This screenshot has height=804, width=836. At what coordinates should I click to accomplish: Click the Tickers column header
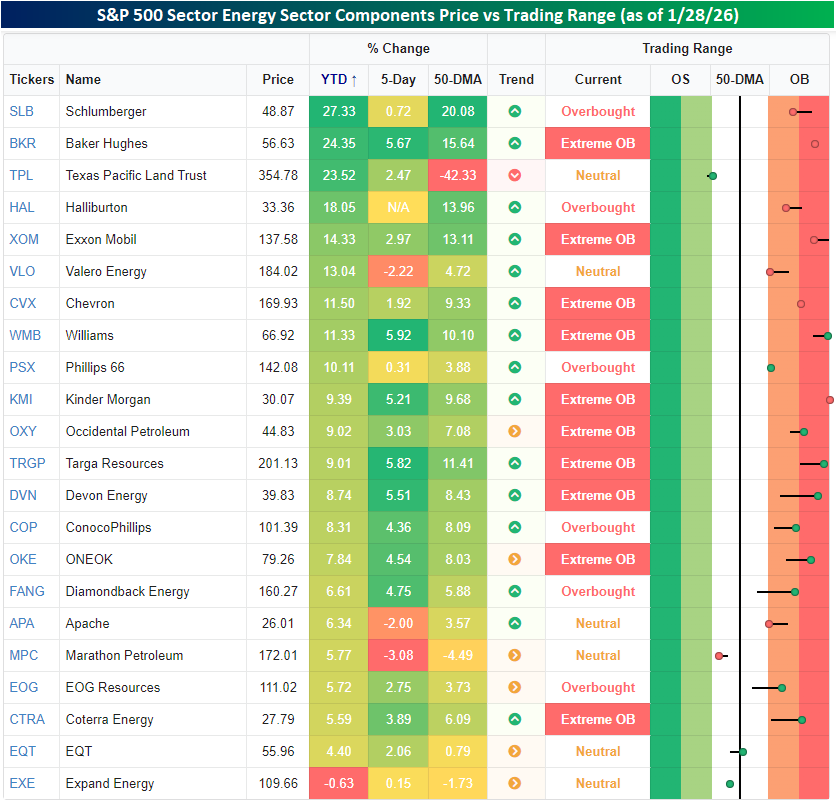[32, 80]
